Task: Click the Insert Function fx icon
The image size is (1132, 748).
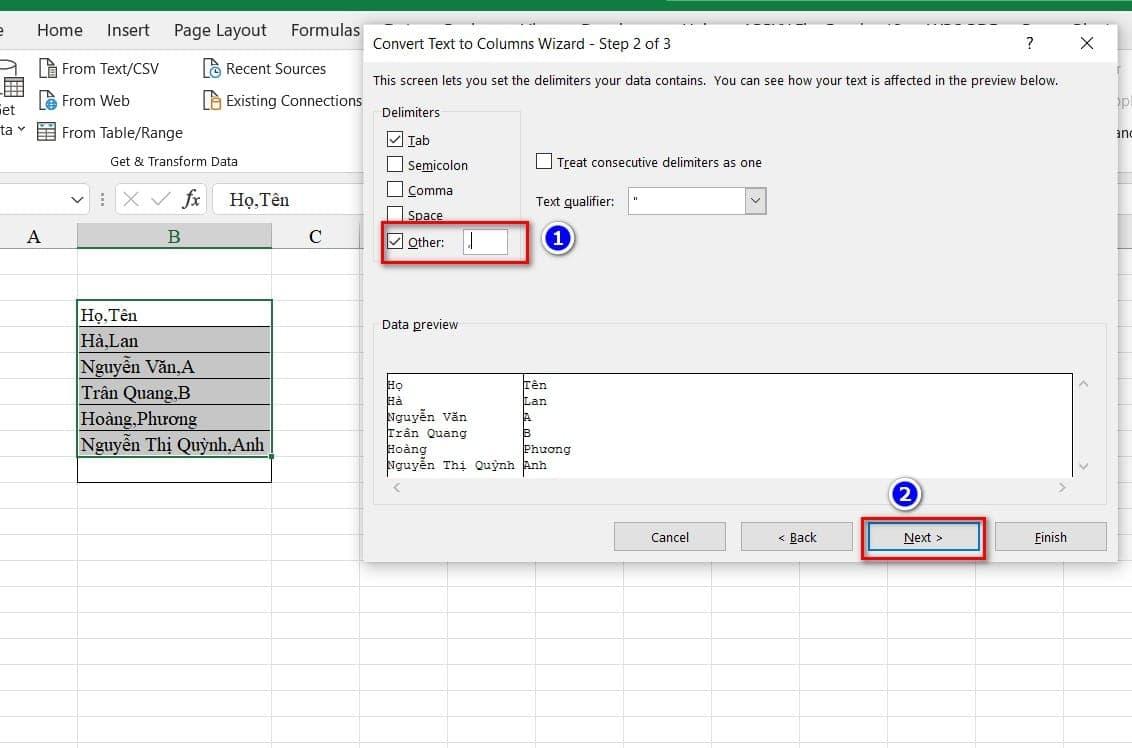Action: [191, 199]
